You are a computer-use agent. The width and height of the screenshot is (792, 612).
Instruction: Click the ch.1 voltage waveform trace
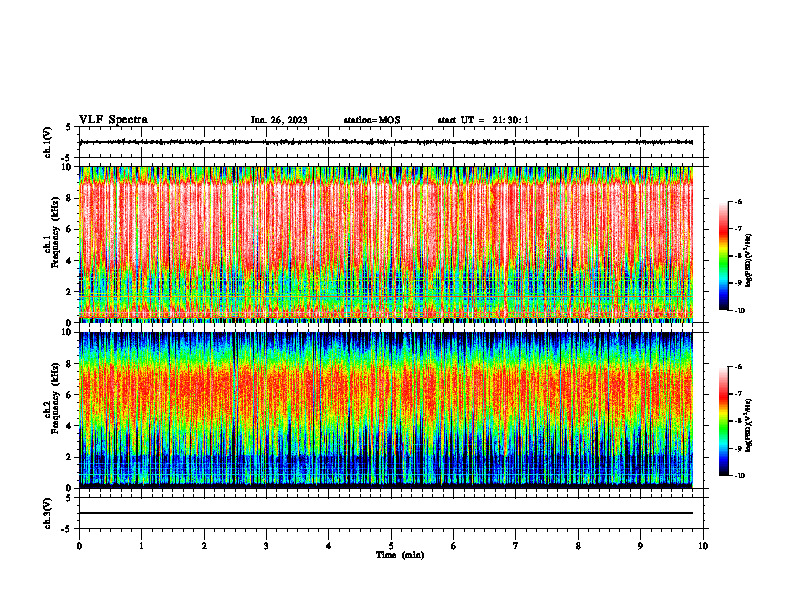386,142
